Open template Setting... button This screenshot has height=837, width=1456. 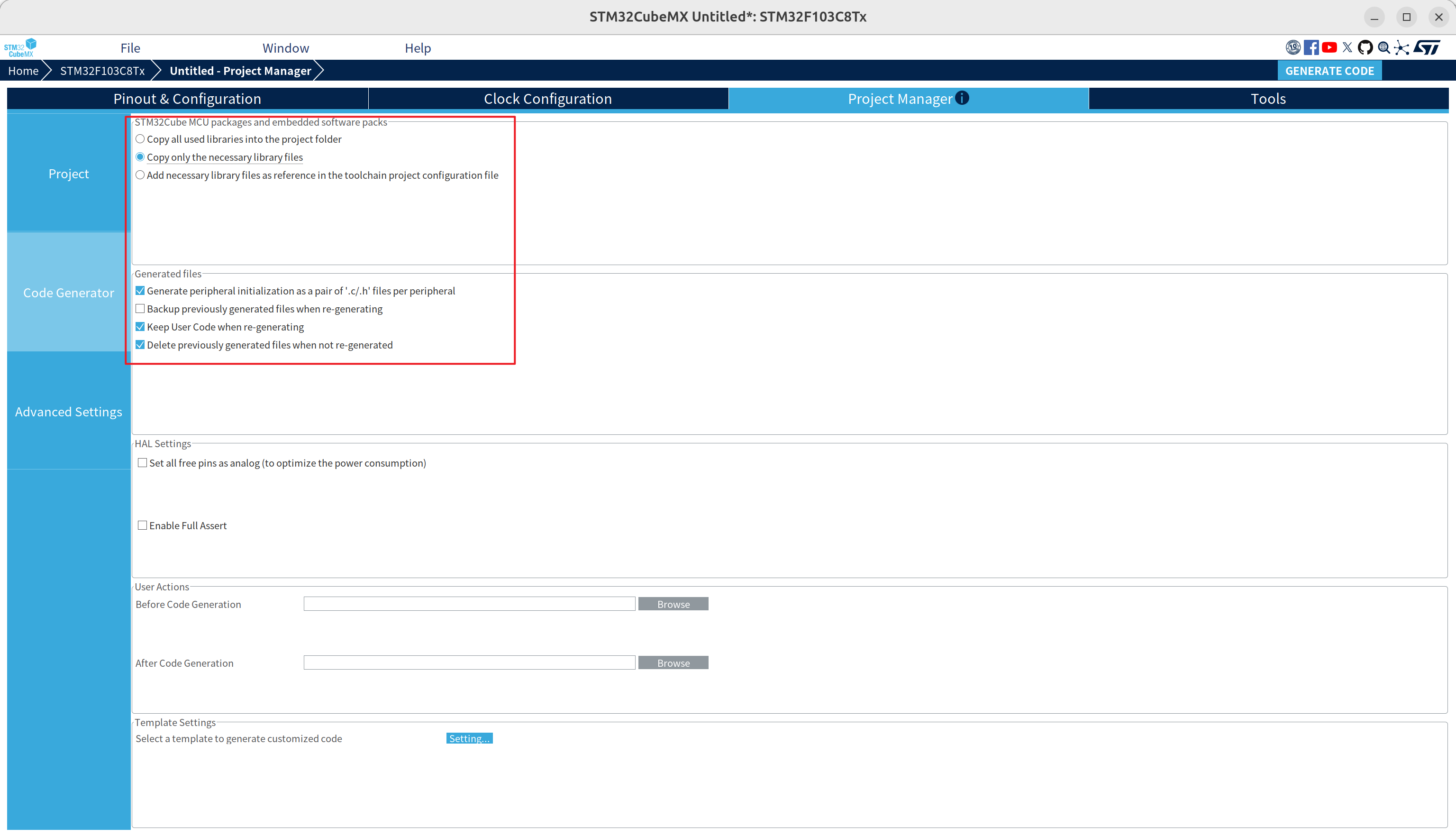click(469, 739)
